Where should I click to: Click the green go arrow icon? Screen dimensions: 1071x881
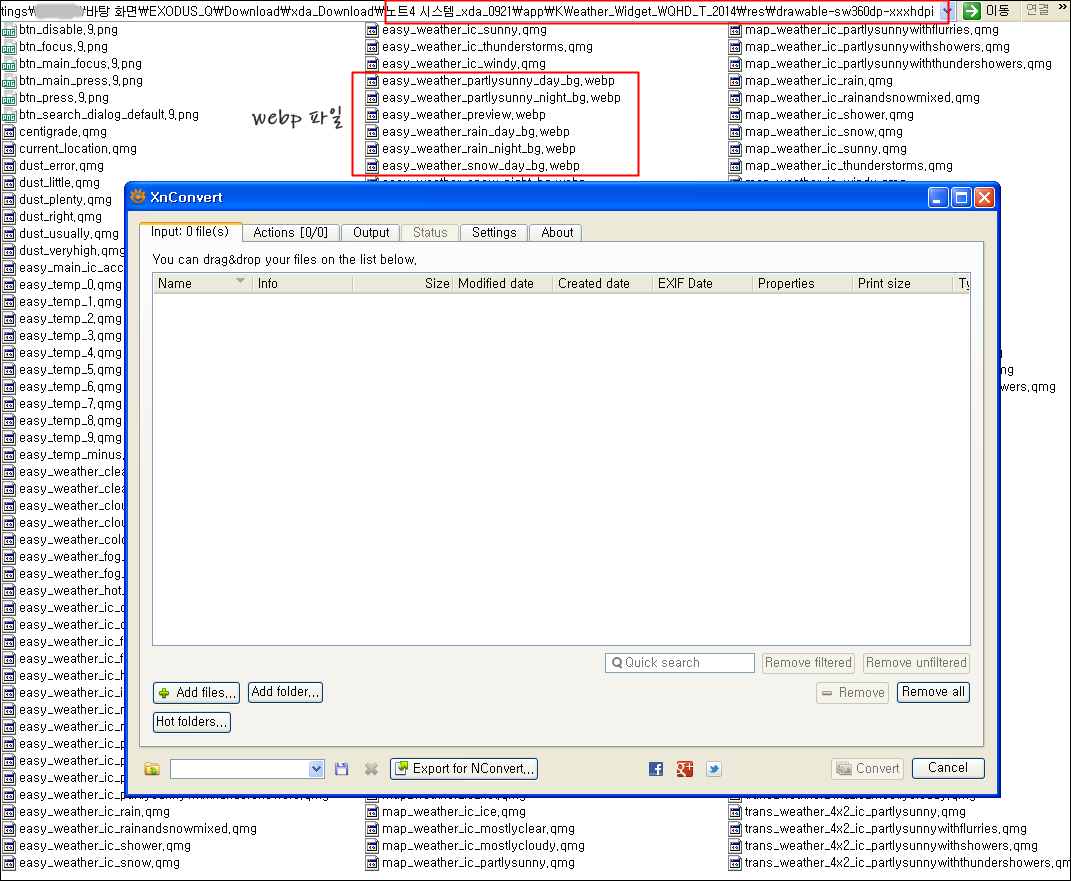(x=971, y=10)
